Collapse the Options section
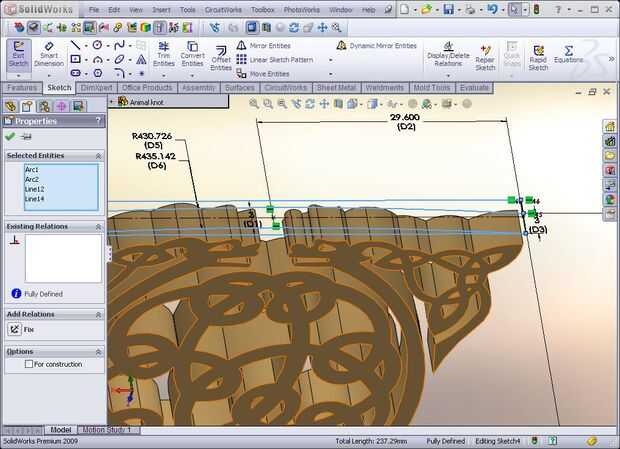 [x=98, y=352]
